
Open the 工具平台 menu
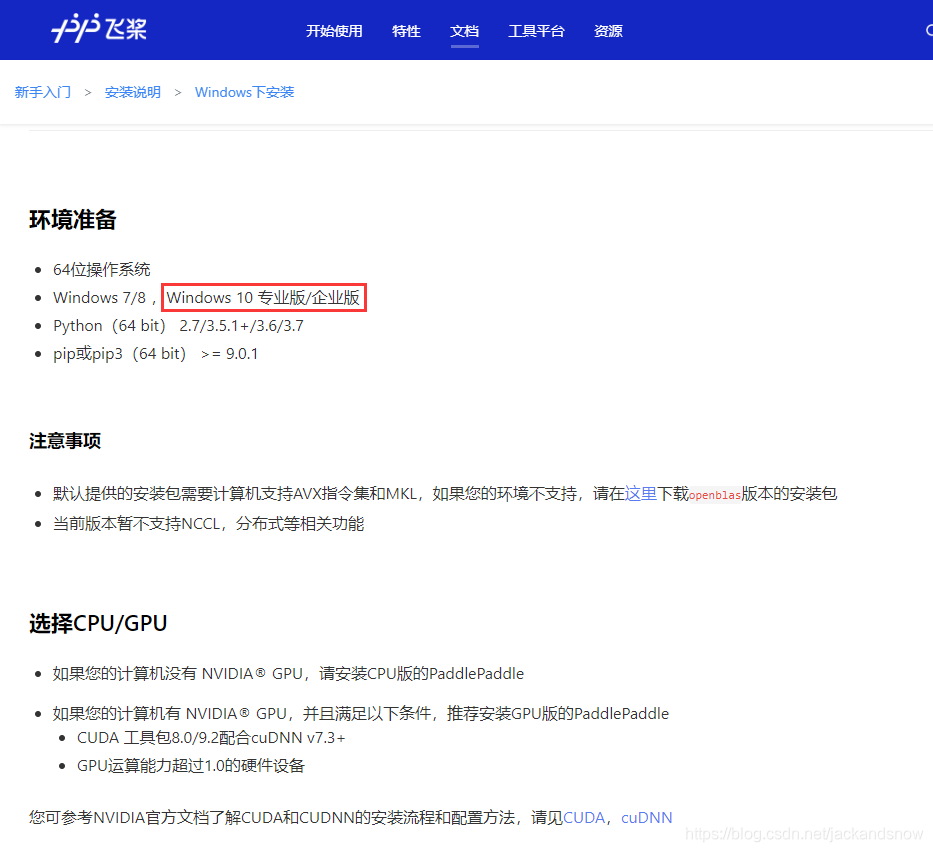point(536,31)
